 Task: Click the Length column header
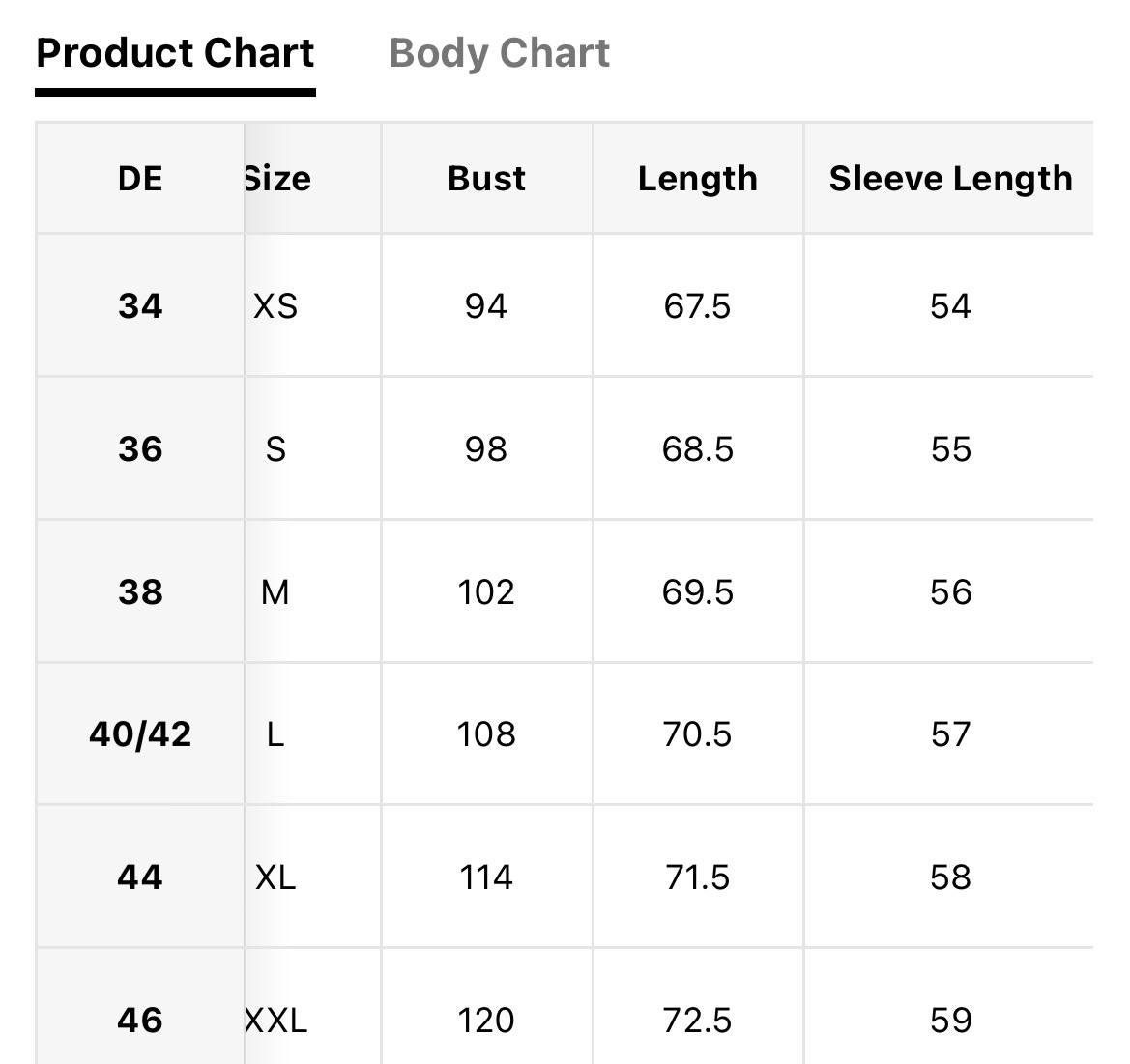698,179
